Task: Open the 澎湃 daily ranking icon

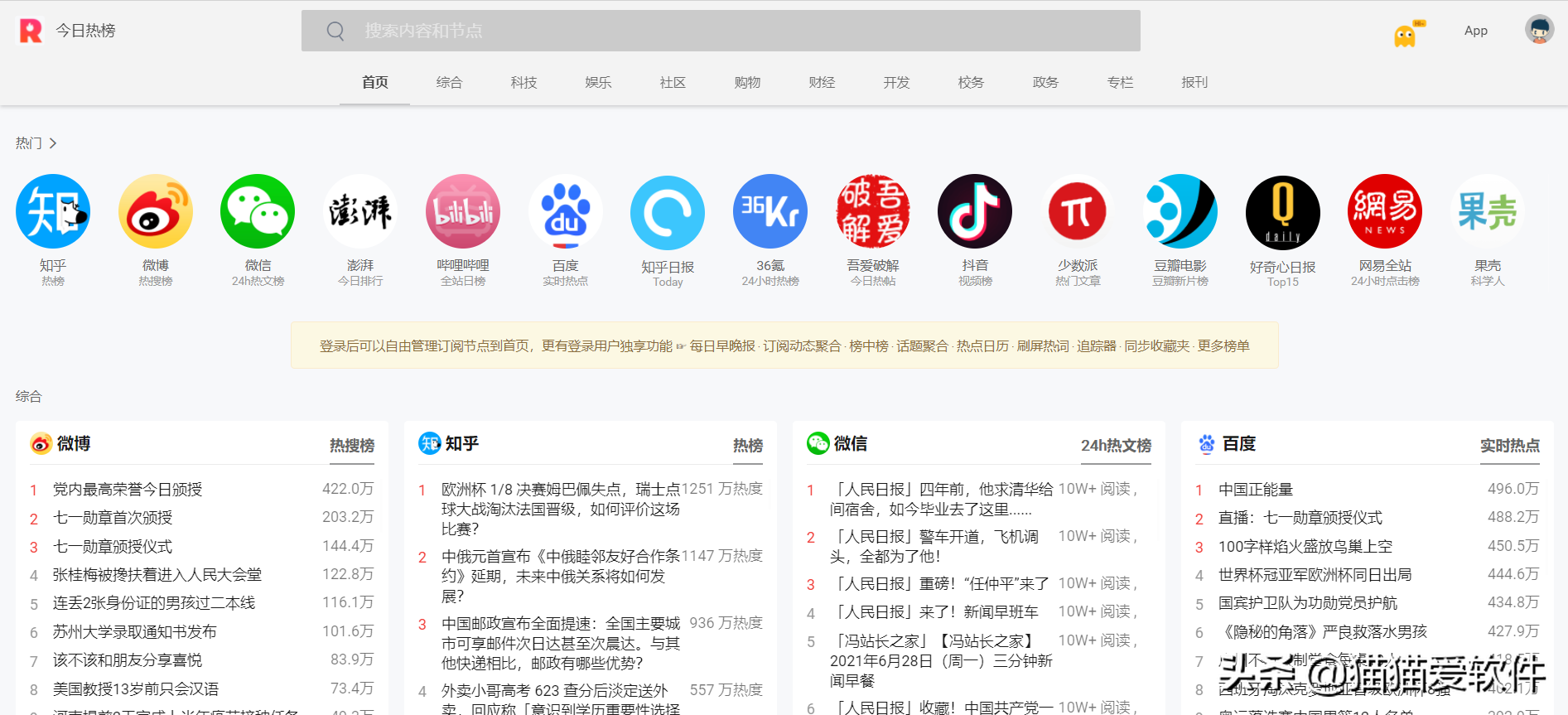Action: tap(360, 211)
